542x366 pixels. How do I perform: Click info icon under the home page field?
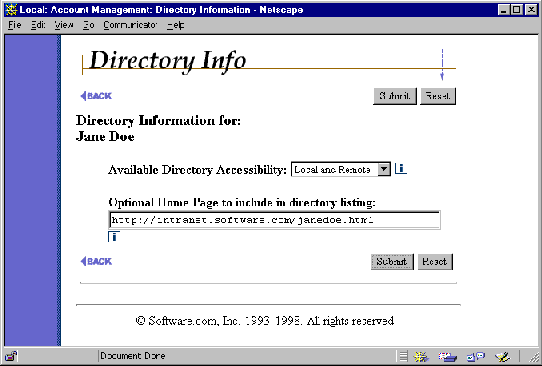click(114, 237)
